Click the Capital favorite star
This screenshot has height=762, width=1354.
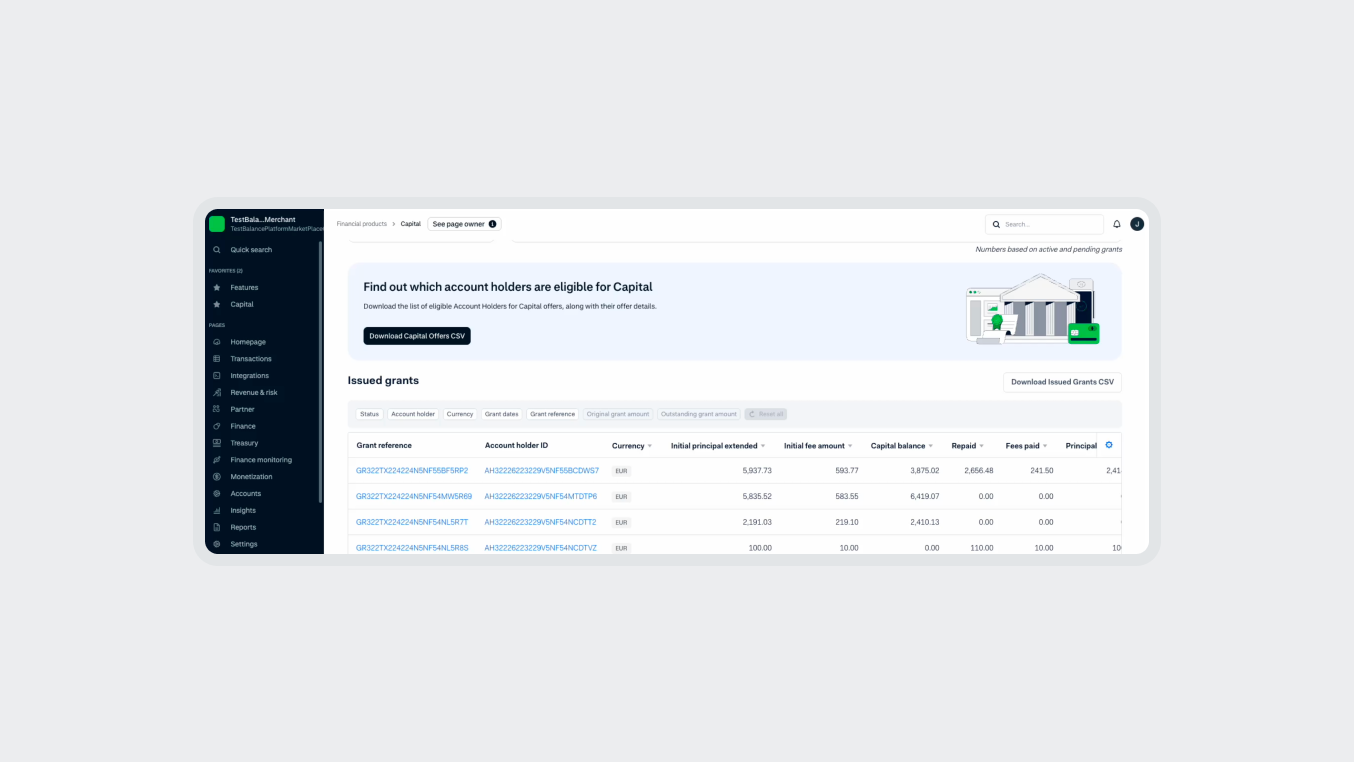218,304
